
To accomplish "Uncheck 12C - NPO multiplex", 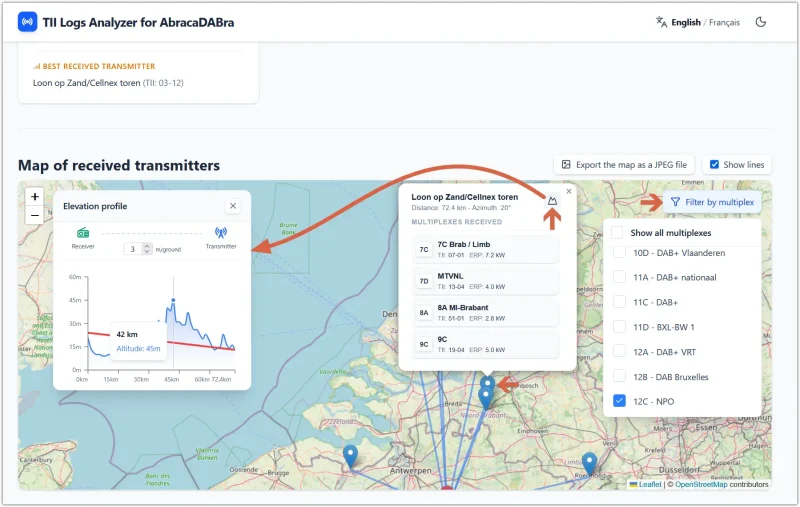I will (619, 401).
